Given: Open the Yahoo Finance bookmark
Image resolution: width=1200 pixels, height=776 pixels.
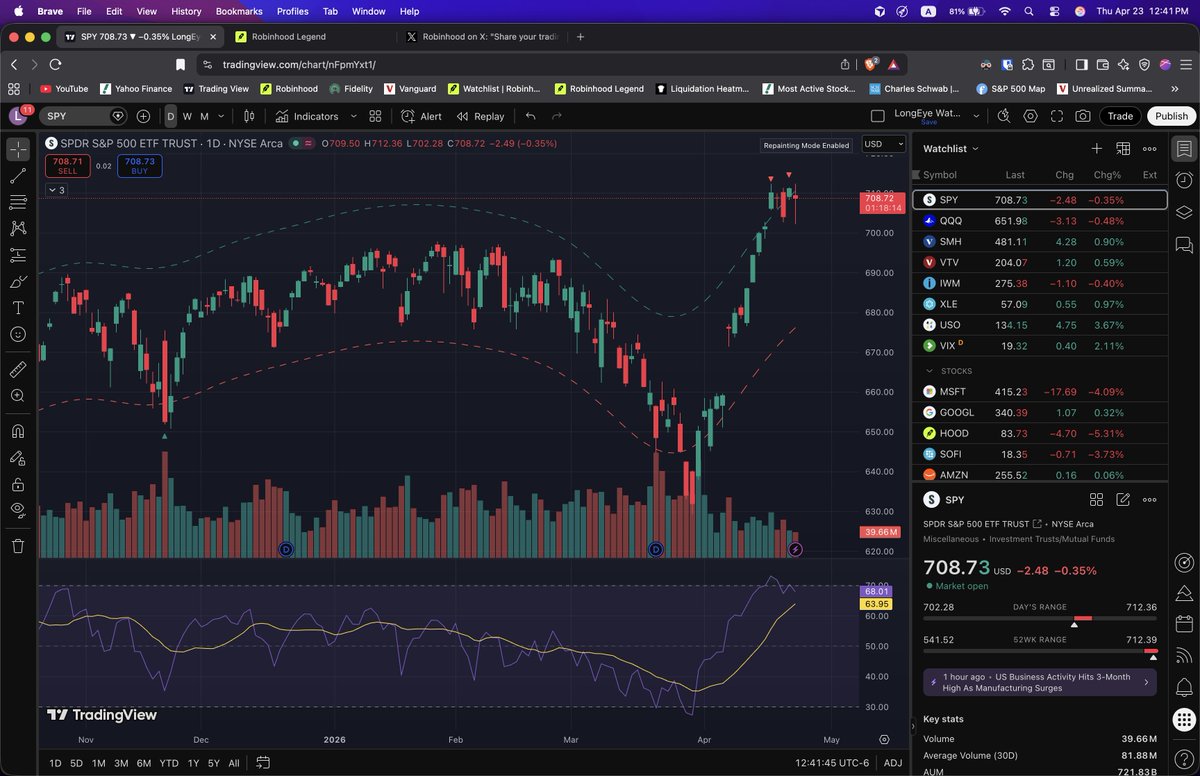Looking at the screenshot, I should pos(135,88).
